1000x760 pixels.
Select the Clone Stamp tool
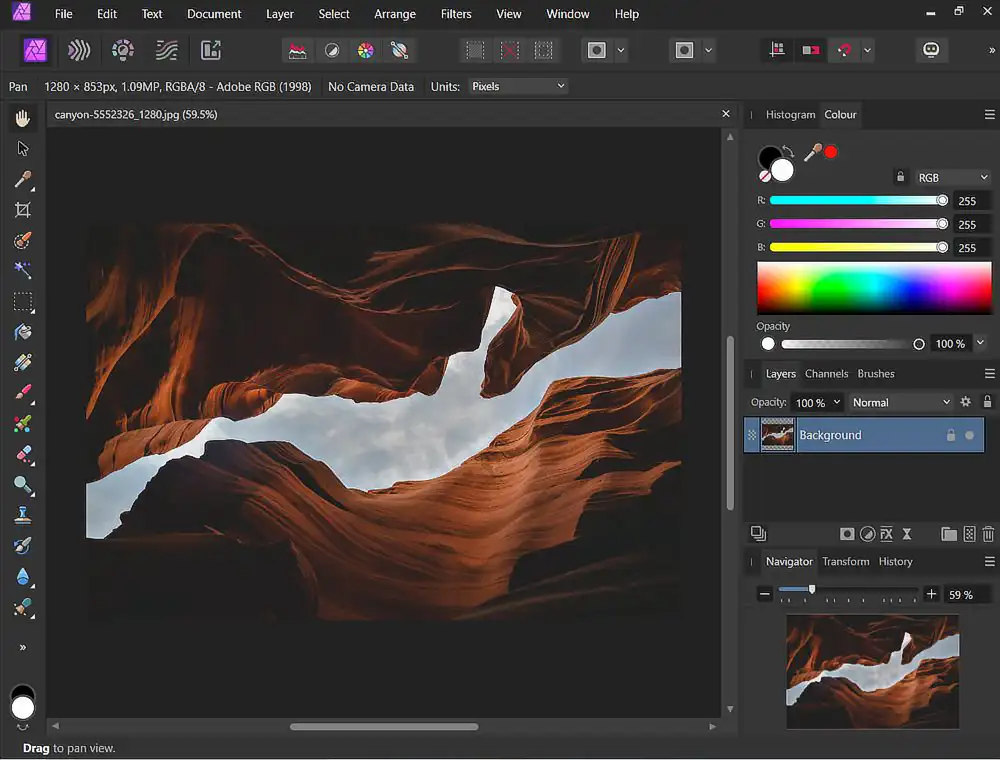pos(22,514)
